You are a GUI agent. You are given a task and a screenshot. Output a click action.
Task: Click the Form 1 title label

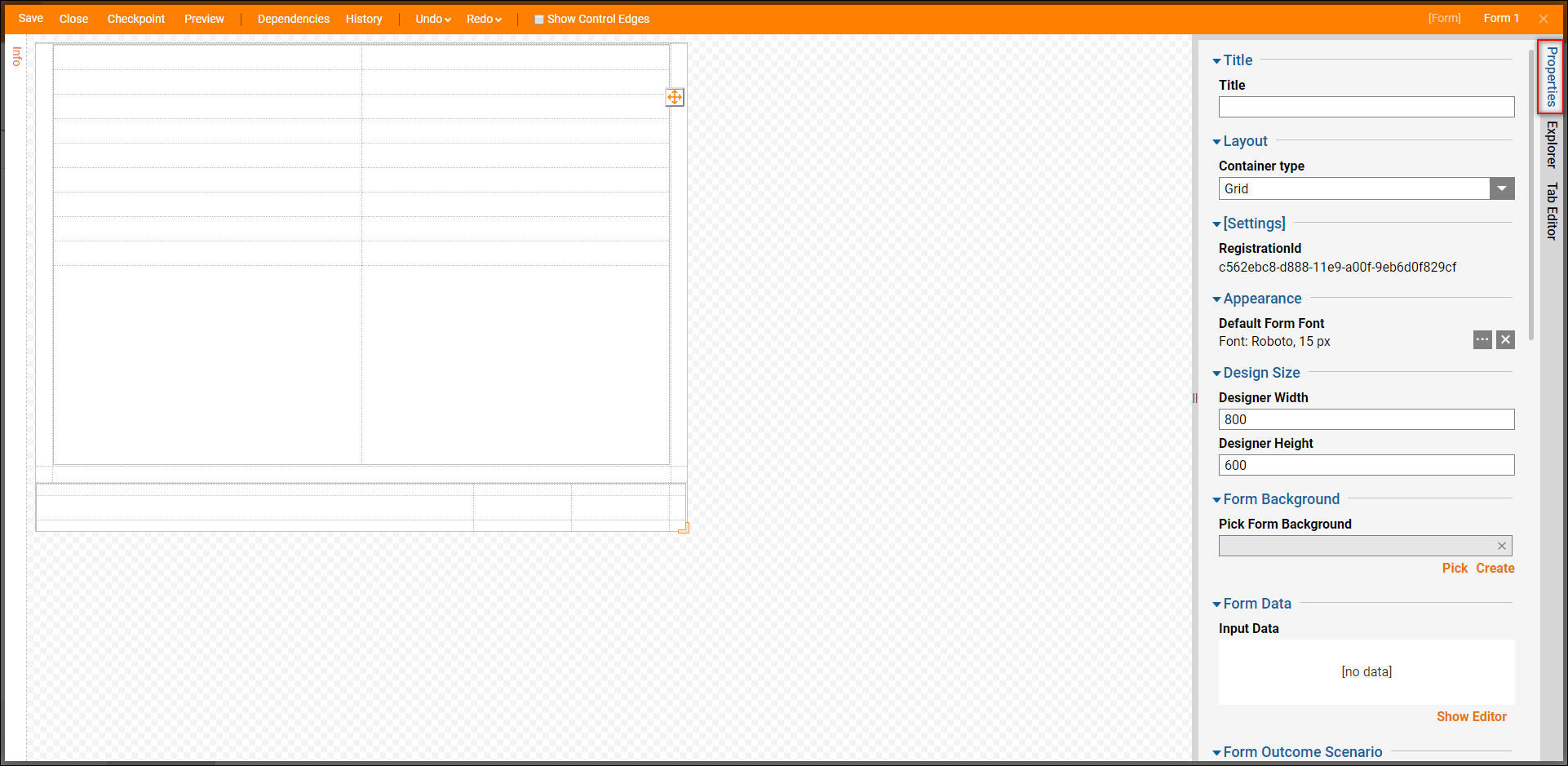1501,18
